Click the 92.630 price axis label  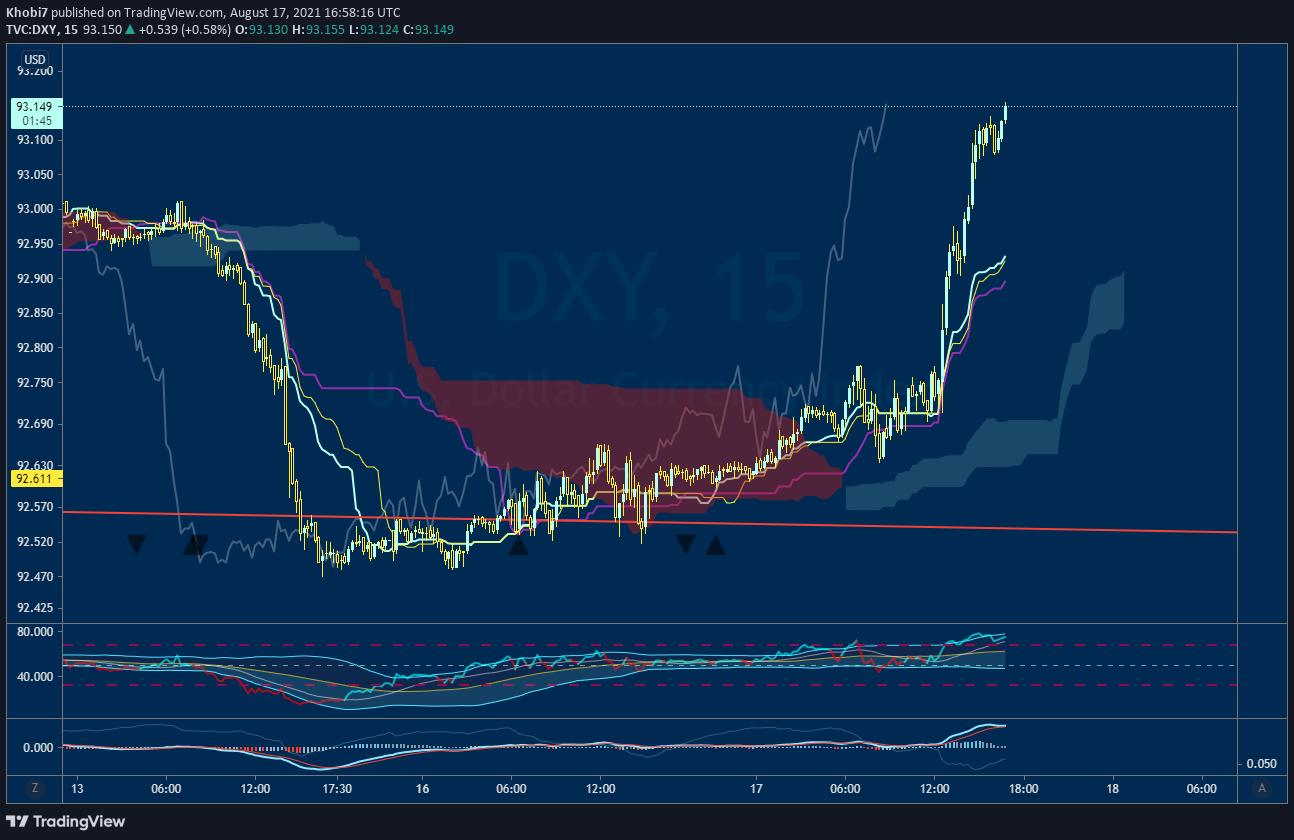coord(35,466)
